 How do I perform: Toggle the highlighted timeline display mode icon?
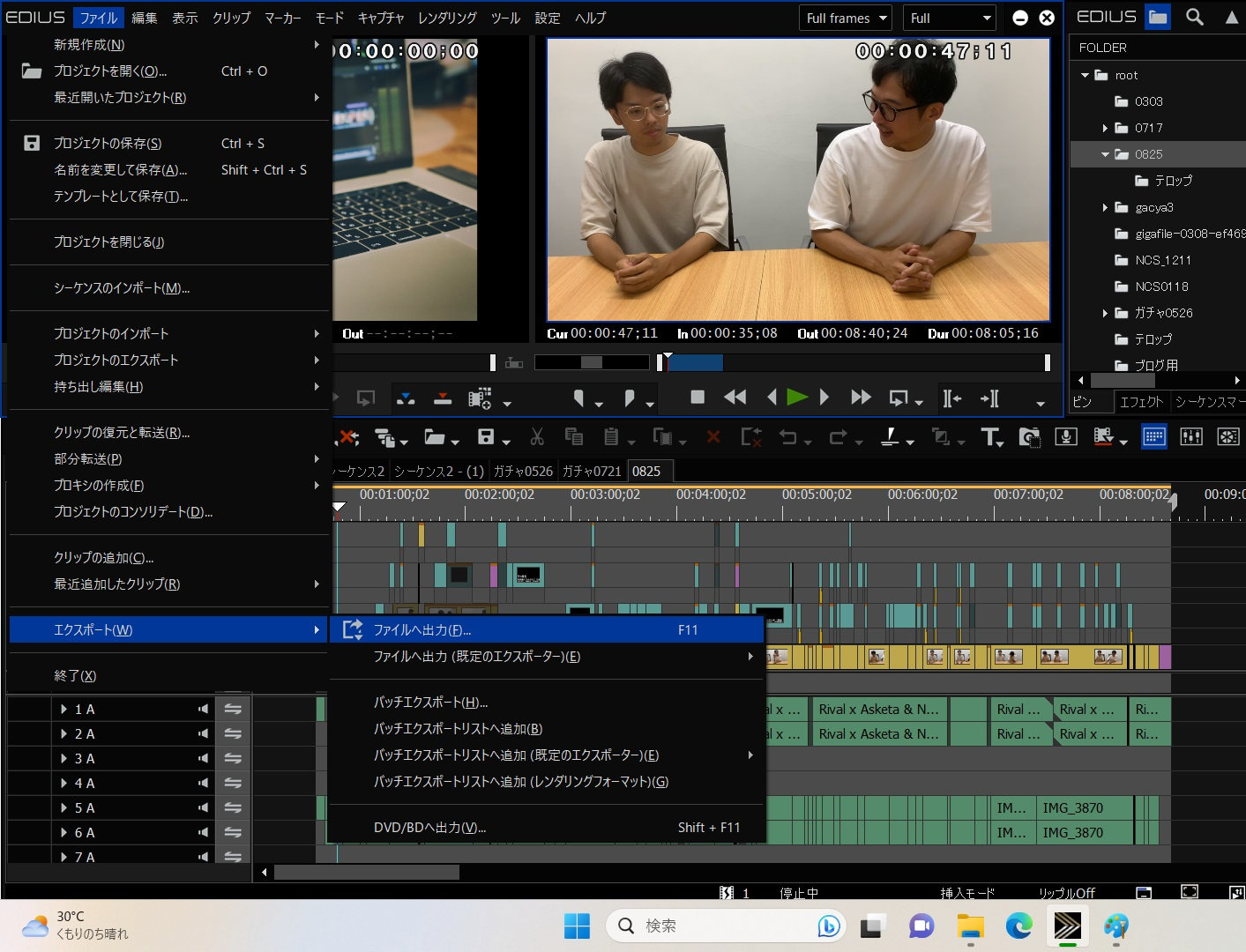point(1153,436)
